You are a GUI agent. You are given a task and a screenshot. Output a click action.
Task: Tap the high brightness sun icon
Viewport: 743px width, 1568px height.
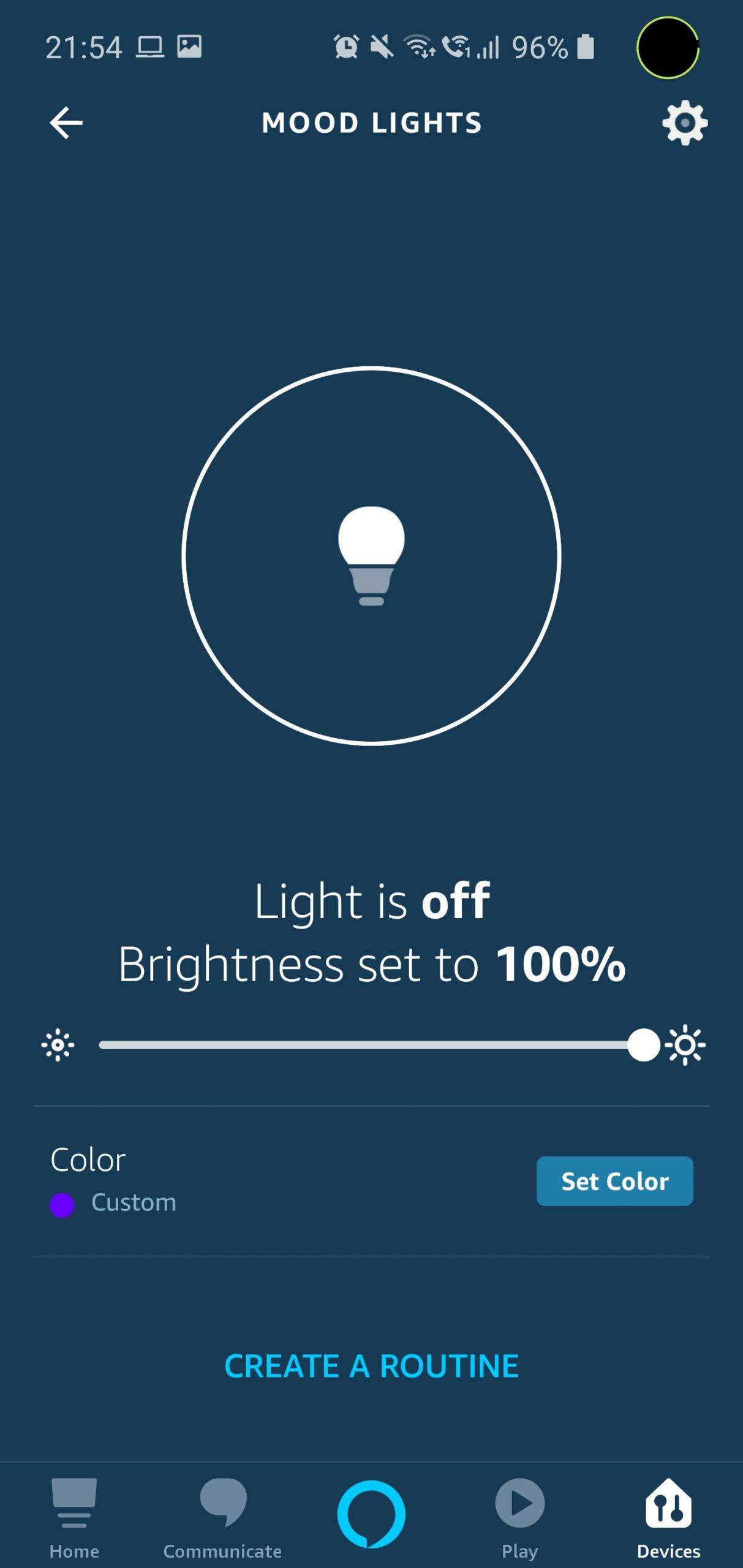(685, 1045)
